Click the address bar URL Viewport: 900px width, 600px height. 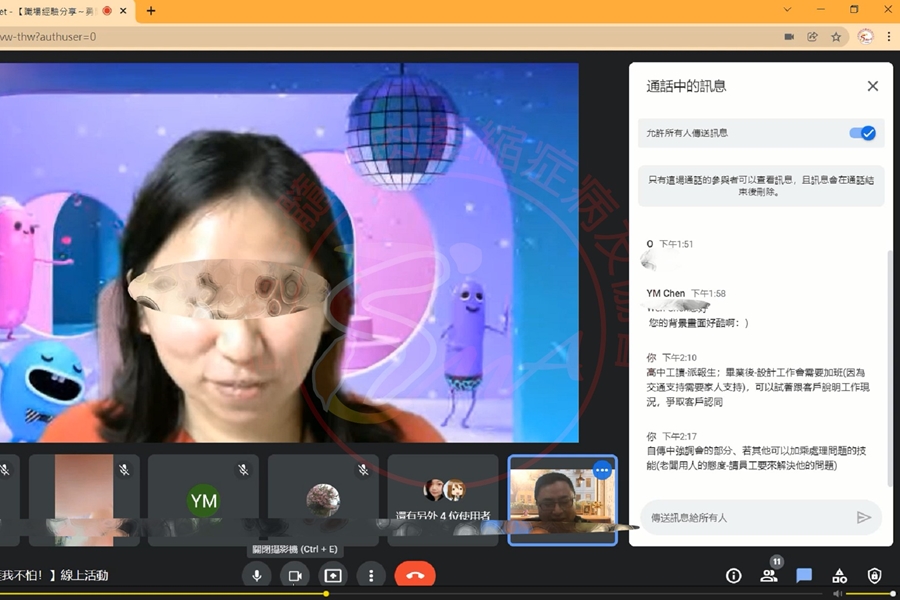point(48,37)
